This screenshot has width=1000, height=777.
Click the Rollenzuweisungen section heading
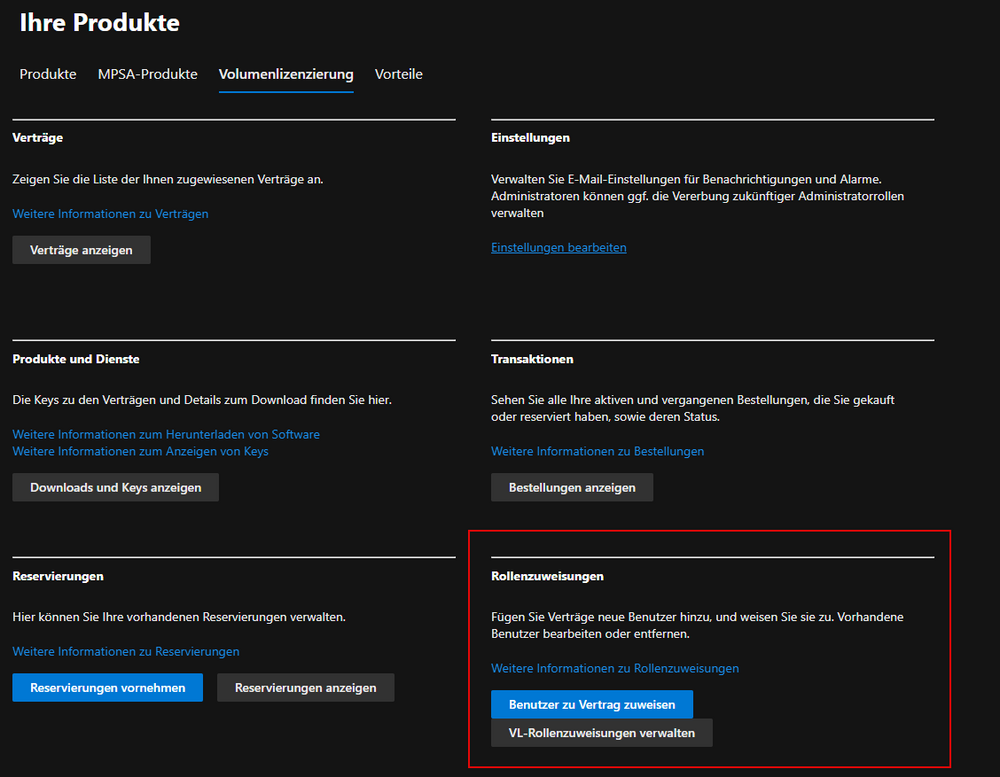pos(547,576)
